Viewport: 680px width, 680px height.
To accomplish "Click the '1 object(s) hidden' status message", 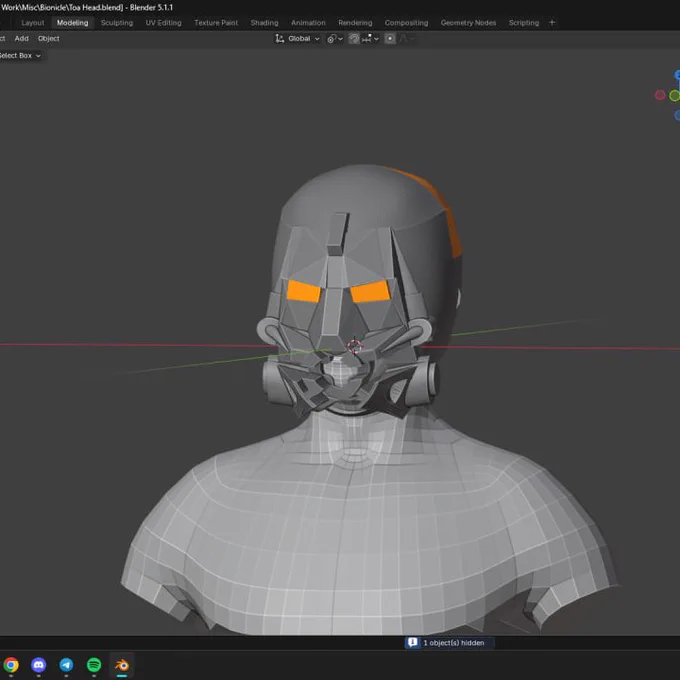I will (454, 643).
